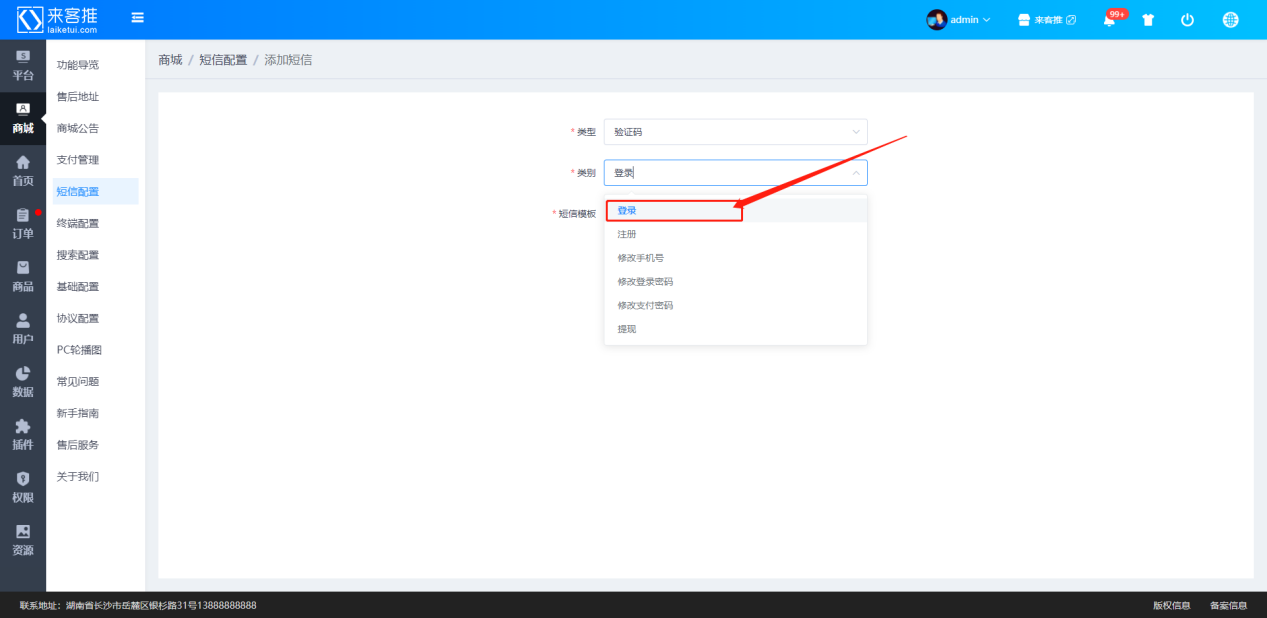Viewport: 1267px width, 618px height.
Task: Click 备案信息 link in footer
Action: 1228,605
